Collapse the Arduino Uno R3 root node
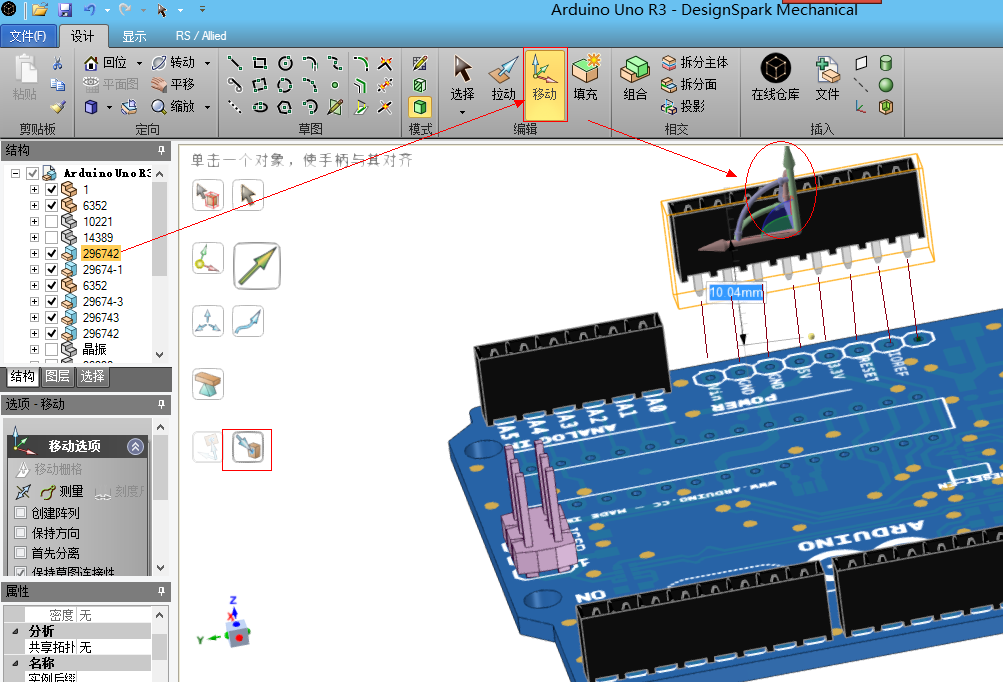The image size is (1003, 682). (15, 173)
